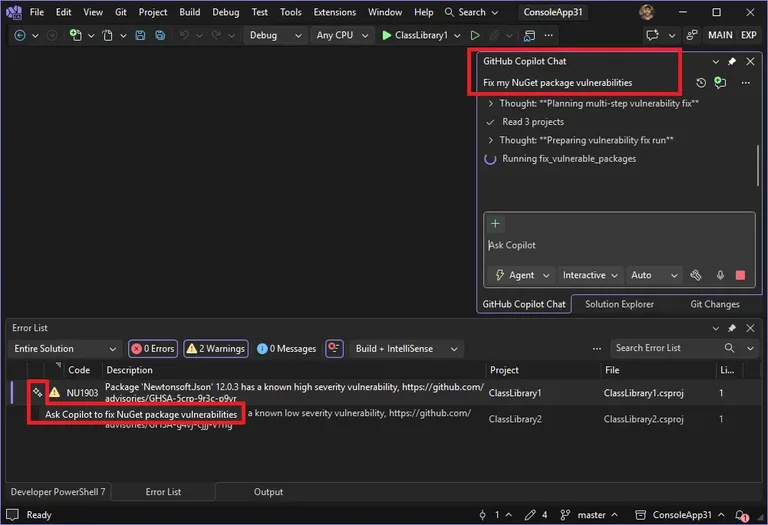768x525 pixels.
Task: Click the Live Share icon beside MAIN
Action: click(x=692, y=35)
